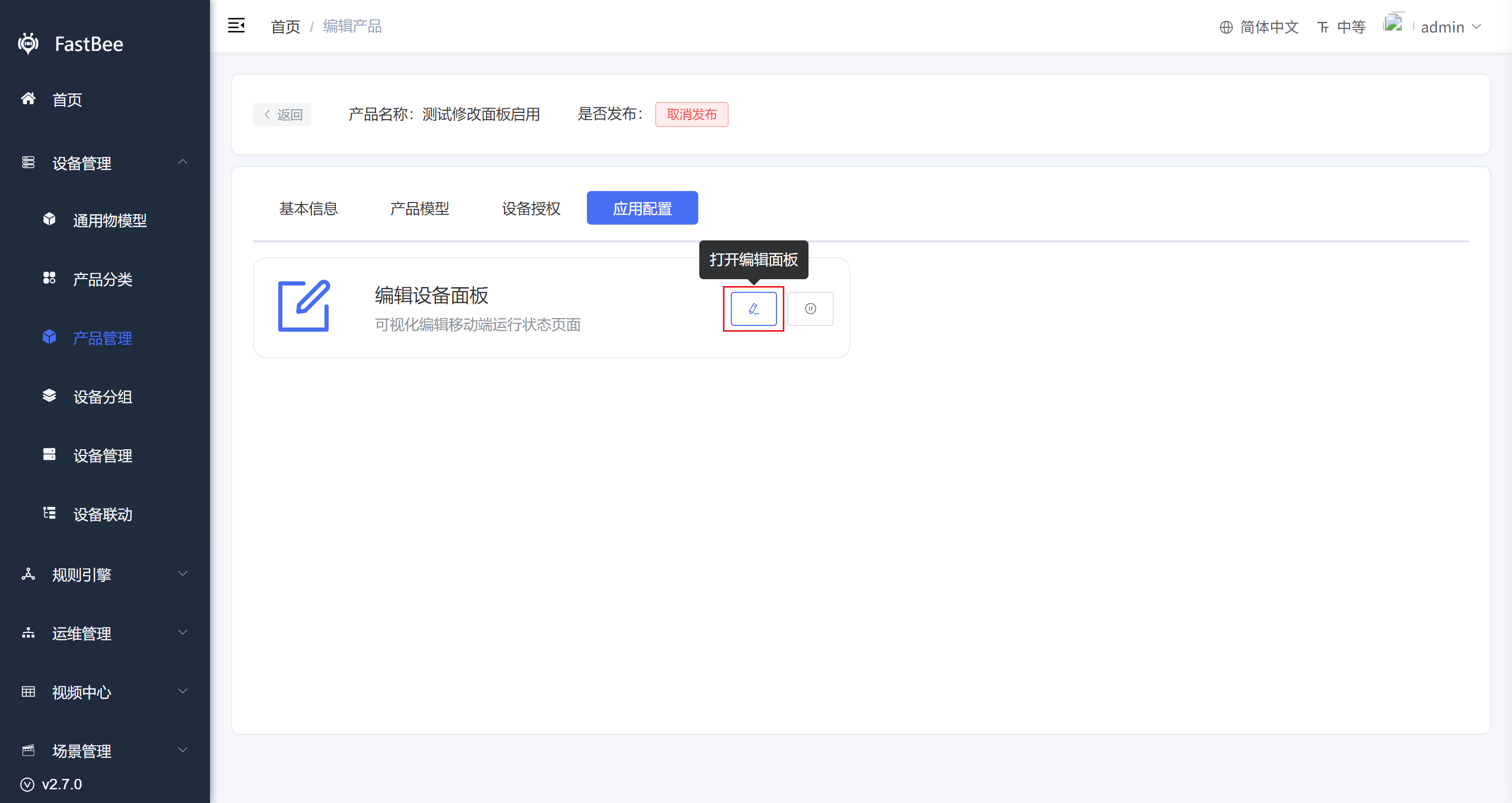Click the 编辑产品 breadcrumb text
Viewport: 1512px width, 803px height.
352,26
